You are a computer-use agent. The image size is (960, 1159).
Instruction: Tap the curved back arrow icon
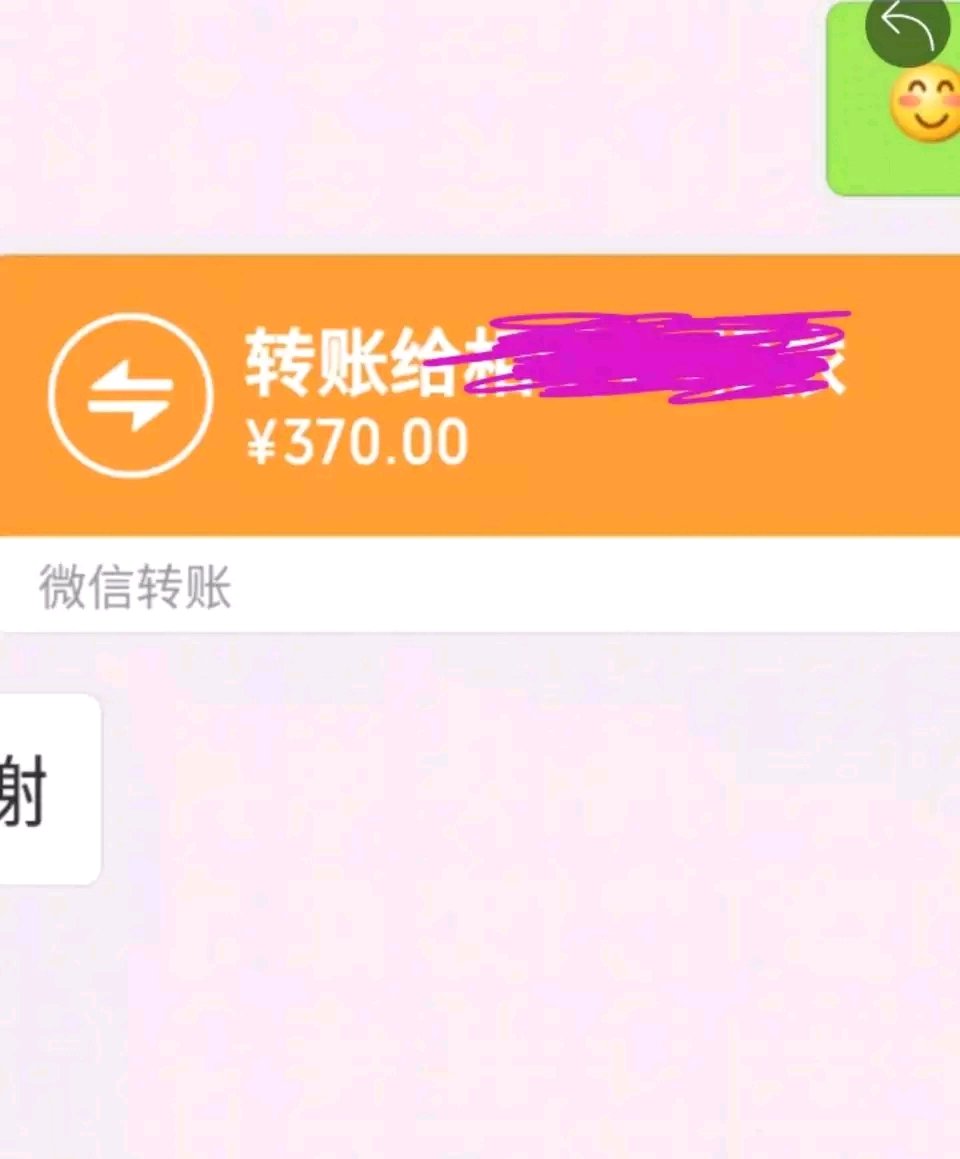pyautogui.click(x=908, y=25)
